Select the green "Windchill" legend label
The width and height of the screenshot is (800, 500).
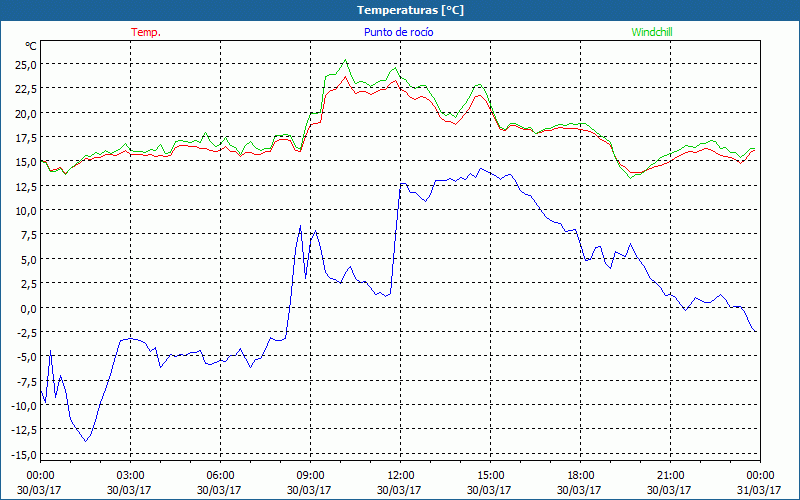pyautogui.click(x=652, y=32)
